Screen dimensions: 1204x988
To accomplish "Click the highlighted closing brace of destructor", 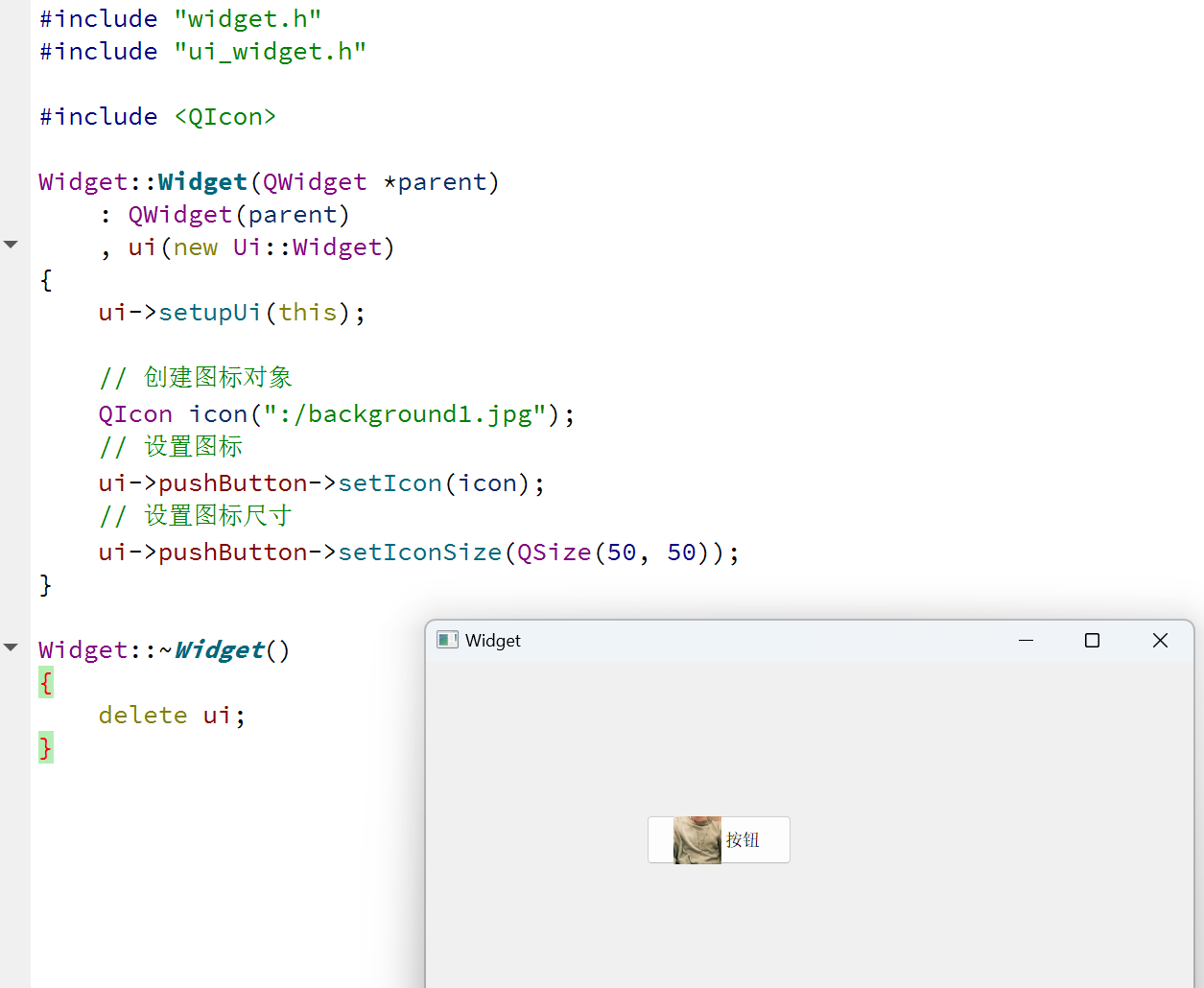I will (46, 748).
